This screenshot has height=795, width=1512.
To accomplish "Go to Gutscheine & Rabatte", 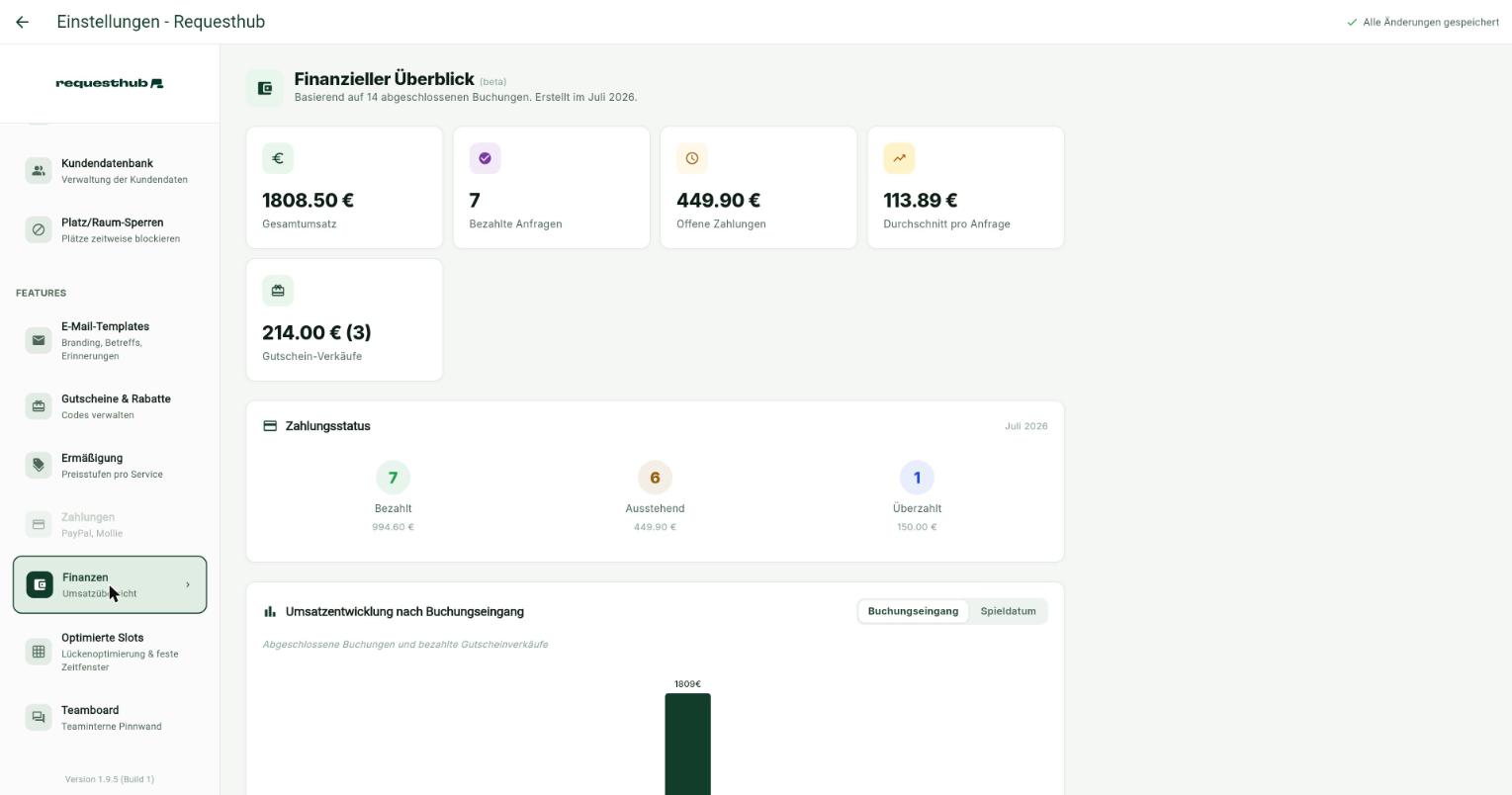I will 110,406.
